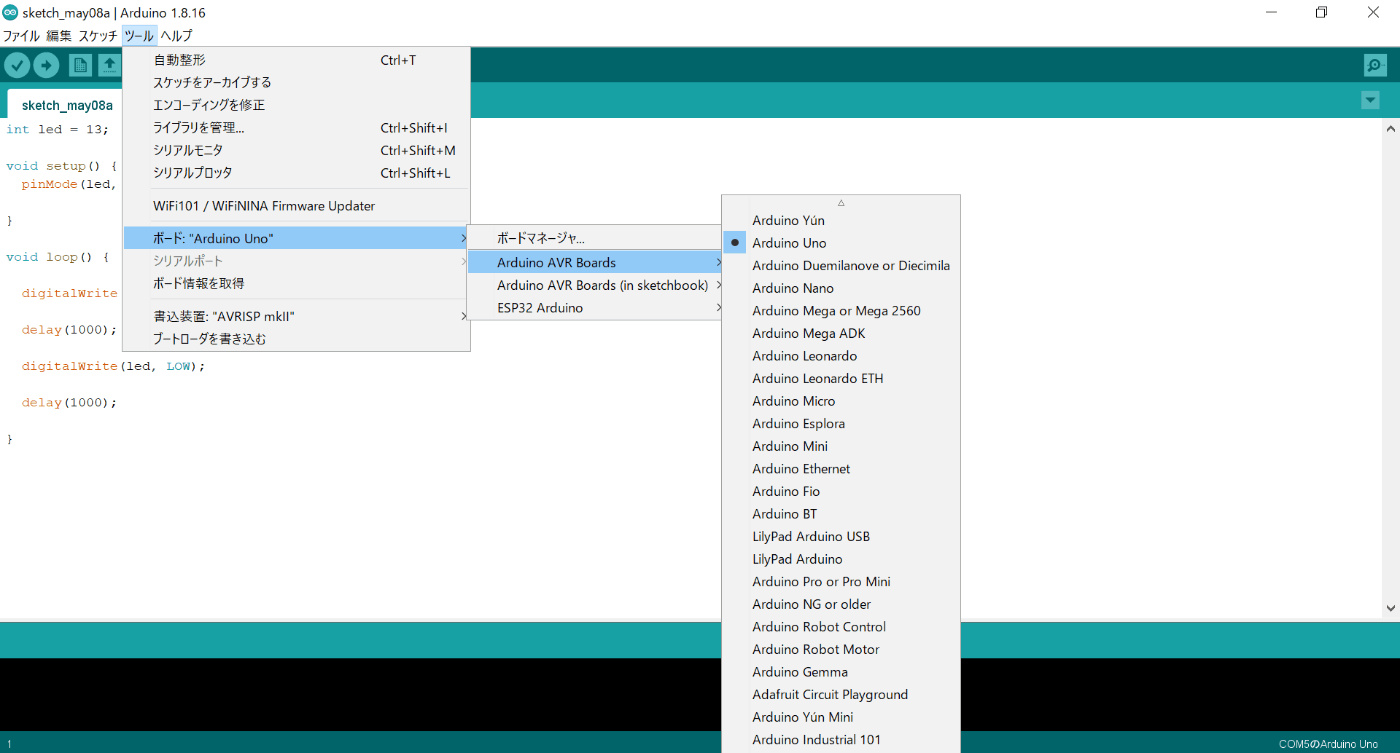Select Arduino Leonardo ETH
This screenshot has height=753, width=1400.
[841, 378]
